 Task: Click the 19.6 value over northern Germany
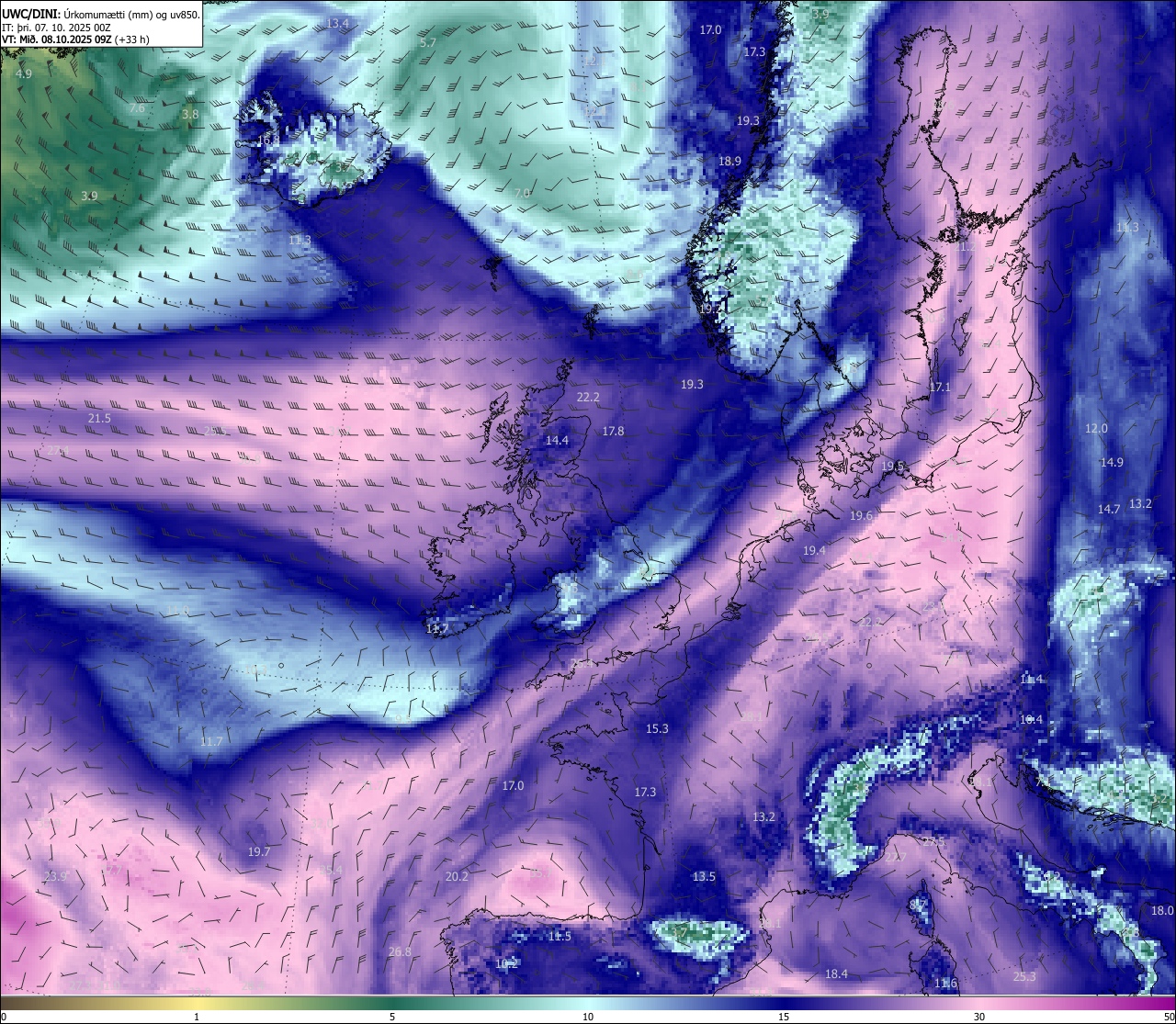coord(861,516)
